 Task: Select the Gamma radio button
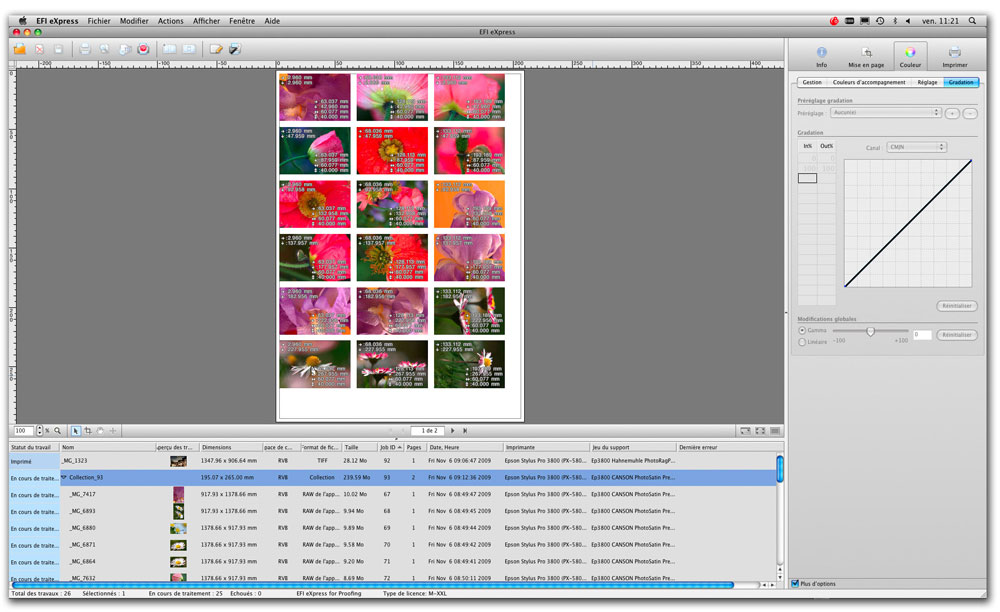click(802, 330)
